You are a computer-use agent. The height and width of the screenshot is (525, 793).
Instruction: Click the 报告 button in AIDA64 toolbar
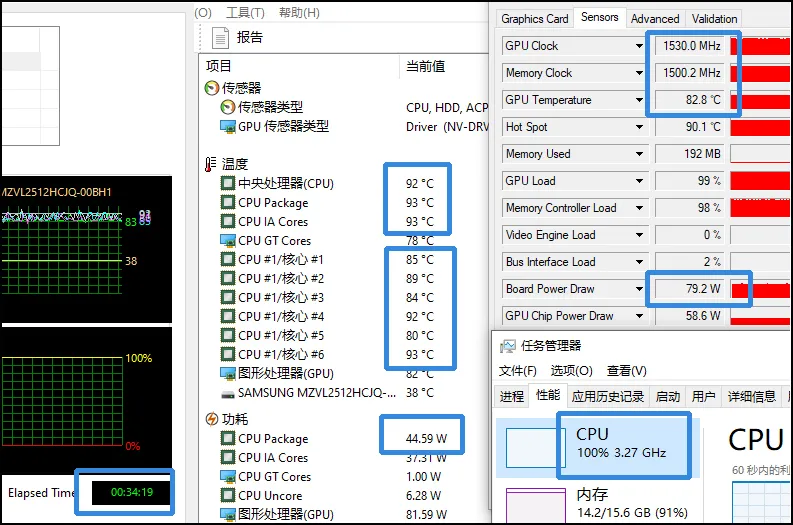point(238,37)
